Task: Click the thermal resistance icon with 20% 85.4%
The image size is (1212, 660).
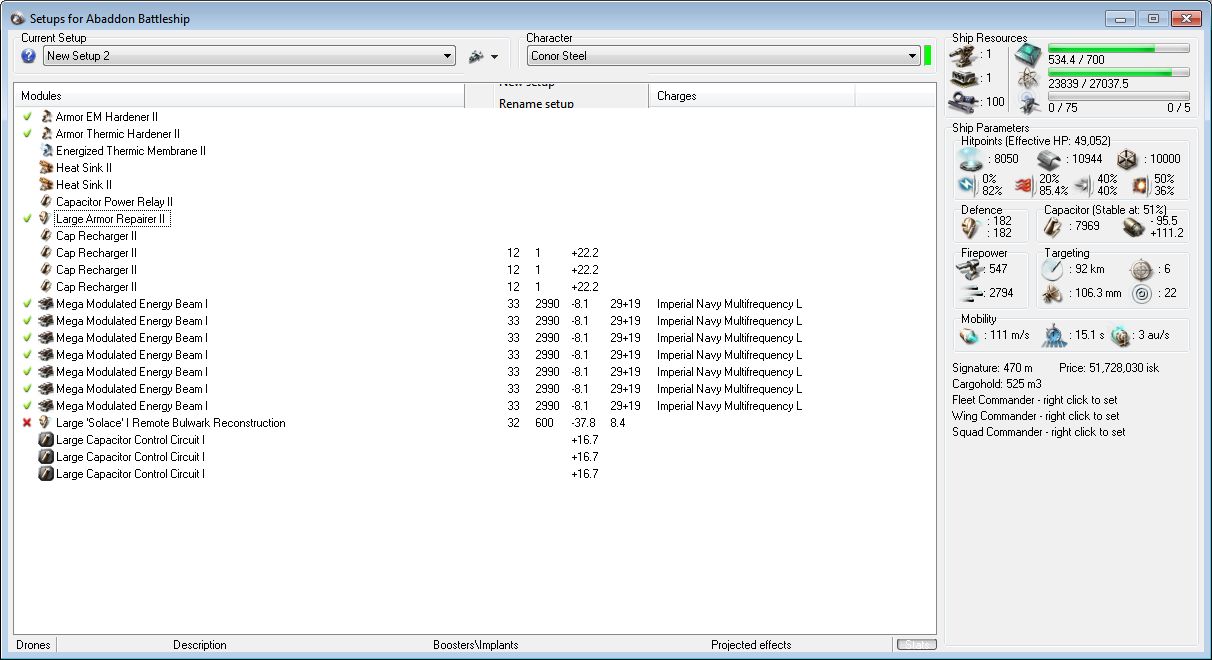Action: coord(1026,185)
